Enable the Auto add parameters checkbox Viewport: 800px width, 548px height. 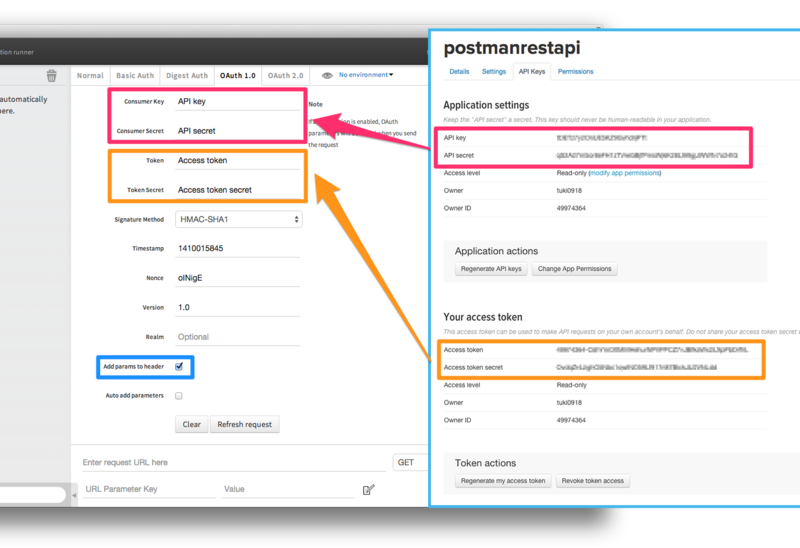click(179, 395)
